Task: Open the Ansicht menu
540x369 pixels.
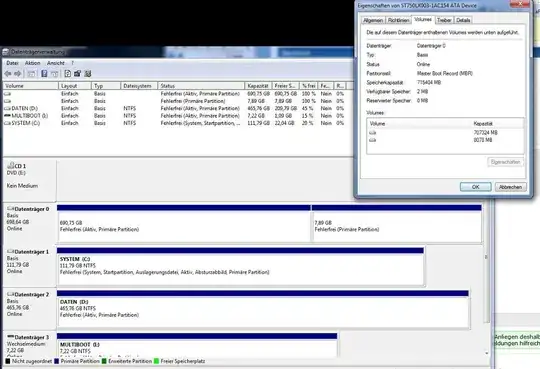Action: [x=56, y=63]
